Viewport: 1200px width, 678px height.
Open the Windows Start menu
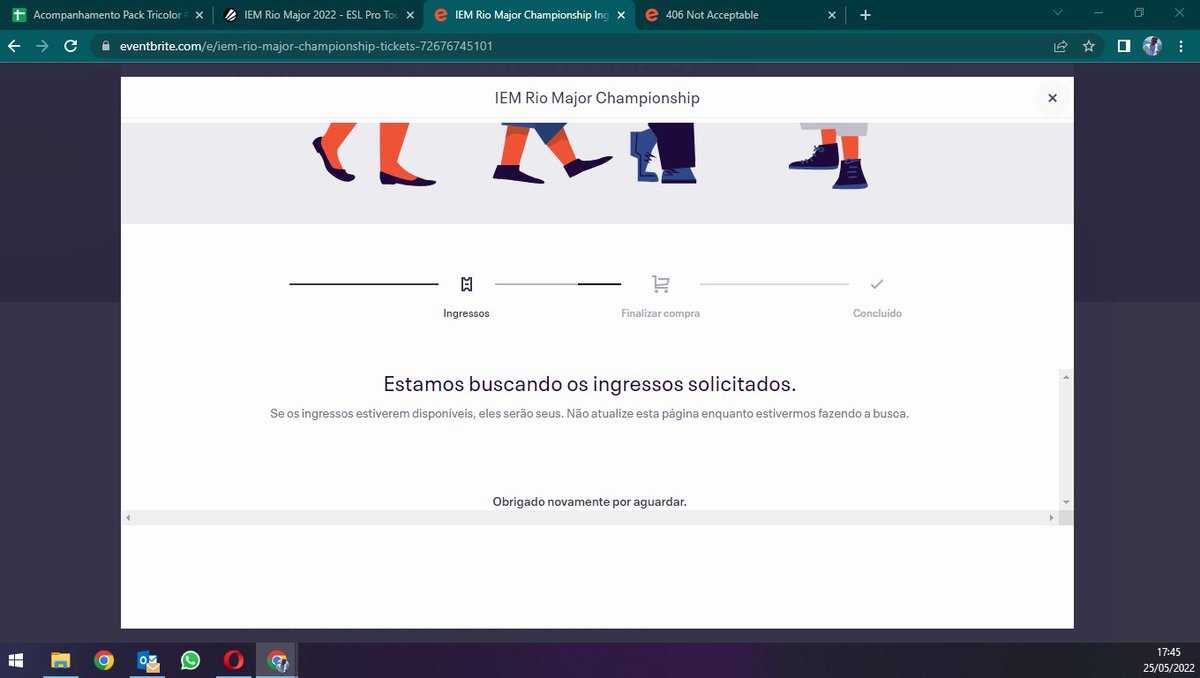[17, 660]
